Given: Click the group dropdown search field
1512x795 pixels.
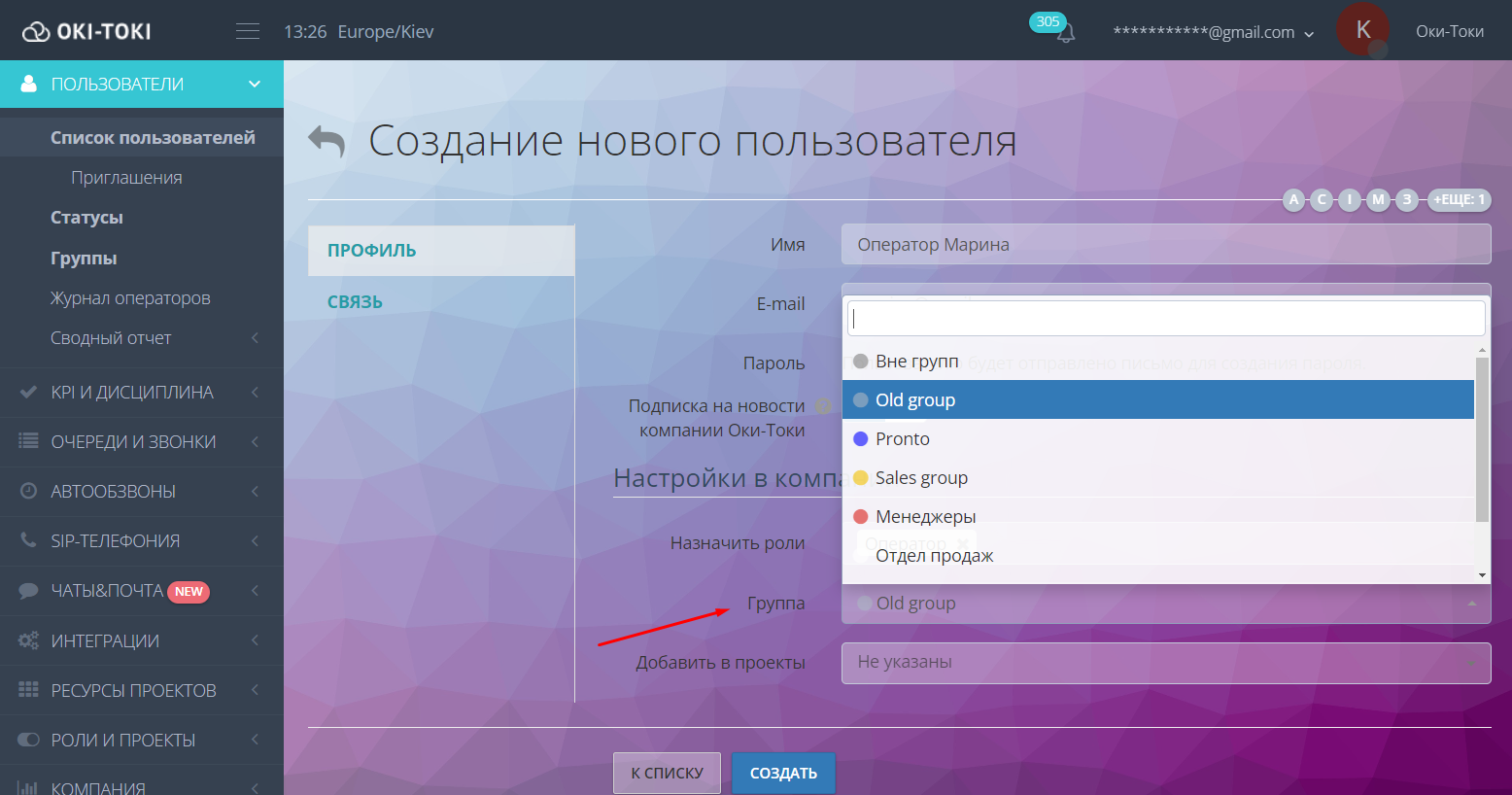Looking at the screenshot, I should [1166, 318].
